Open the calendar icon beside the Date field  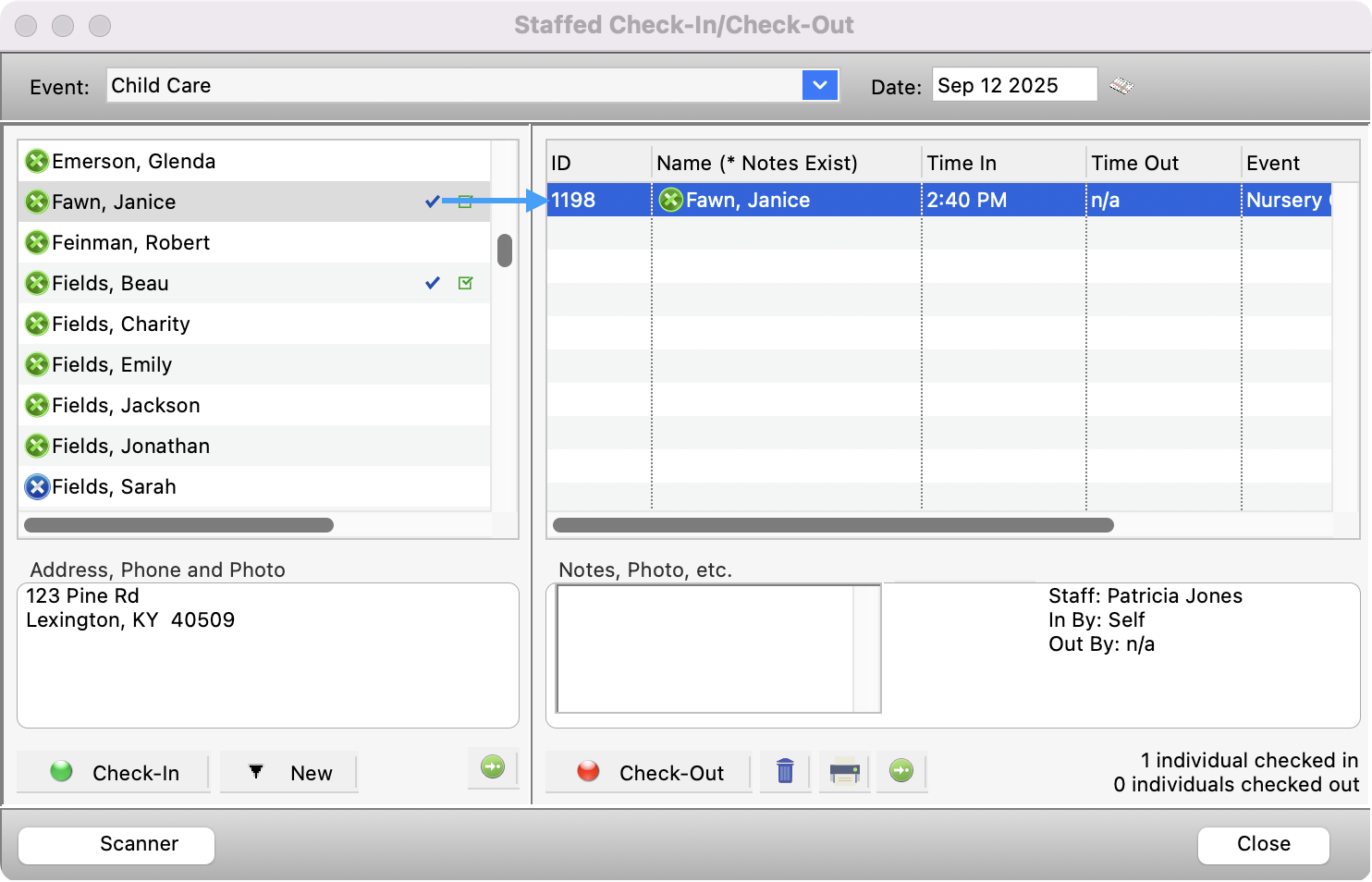point(1123,85)
